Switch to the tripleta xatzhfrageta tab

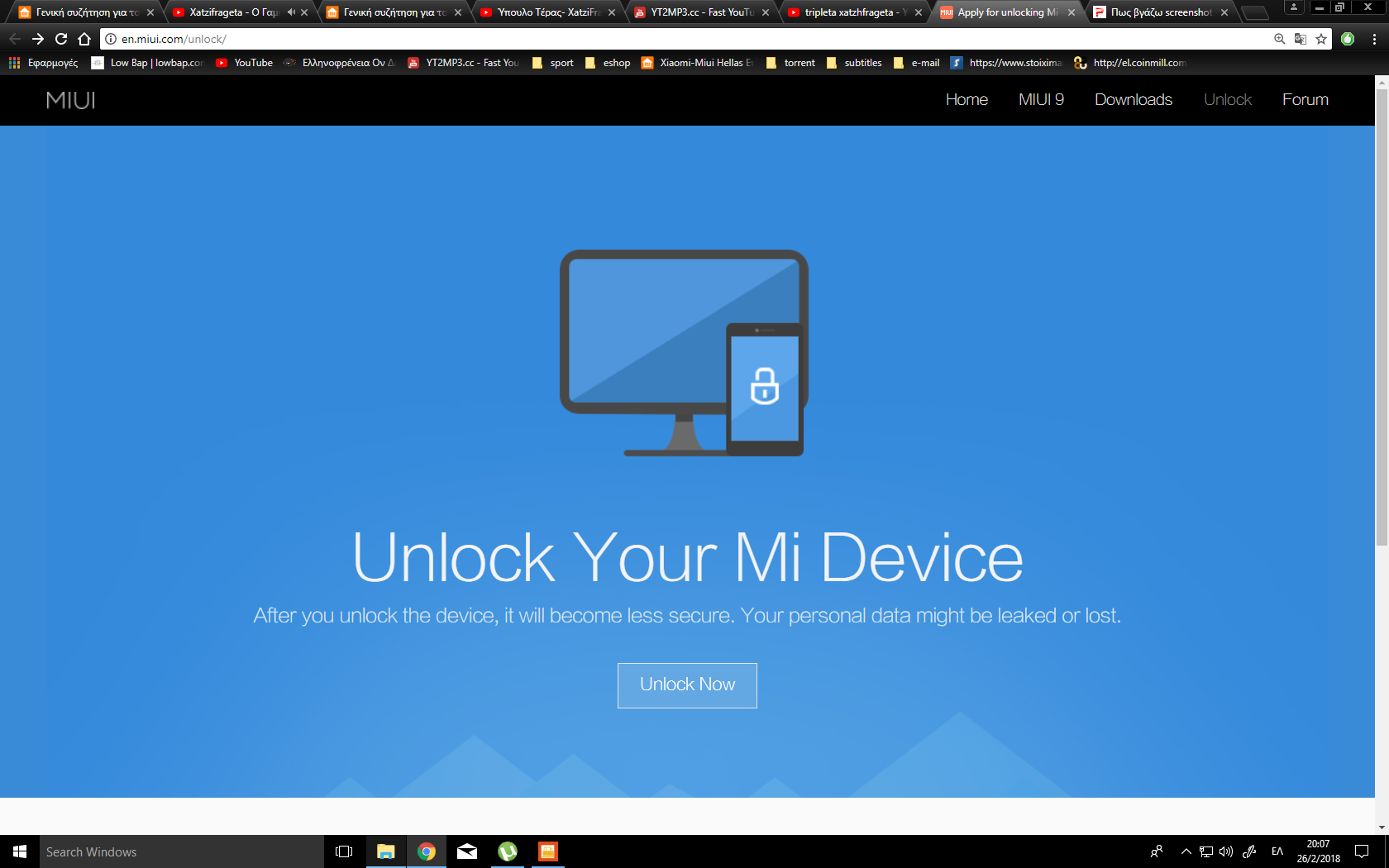[855, 12]
